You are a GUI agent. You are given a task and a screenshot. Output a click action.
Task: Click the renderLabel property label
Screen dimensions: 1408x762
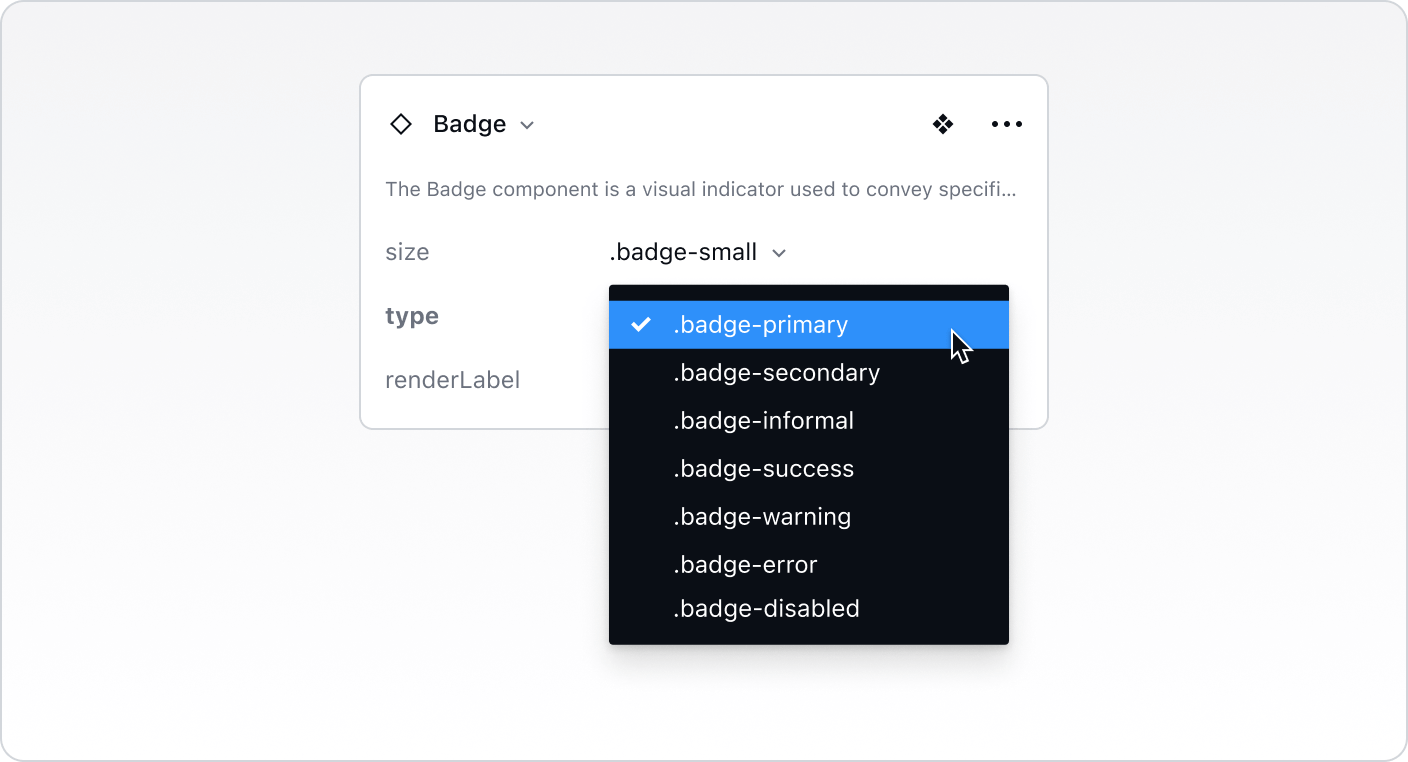pyautogui.click(x=452, y=380)
